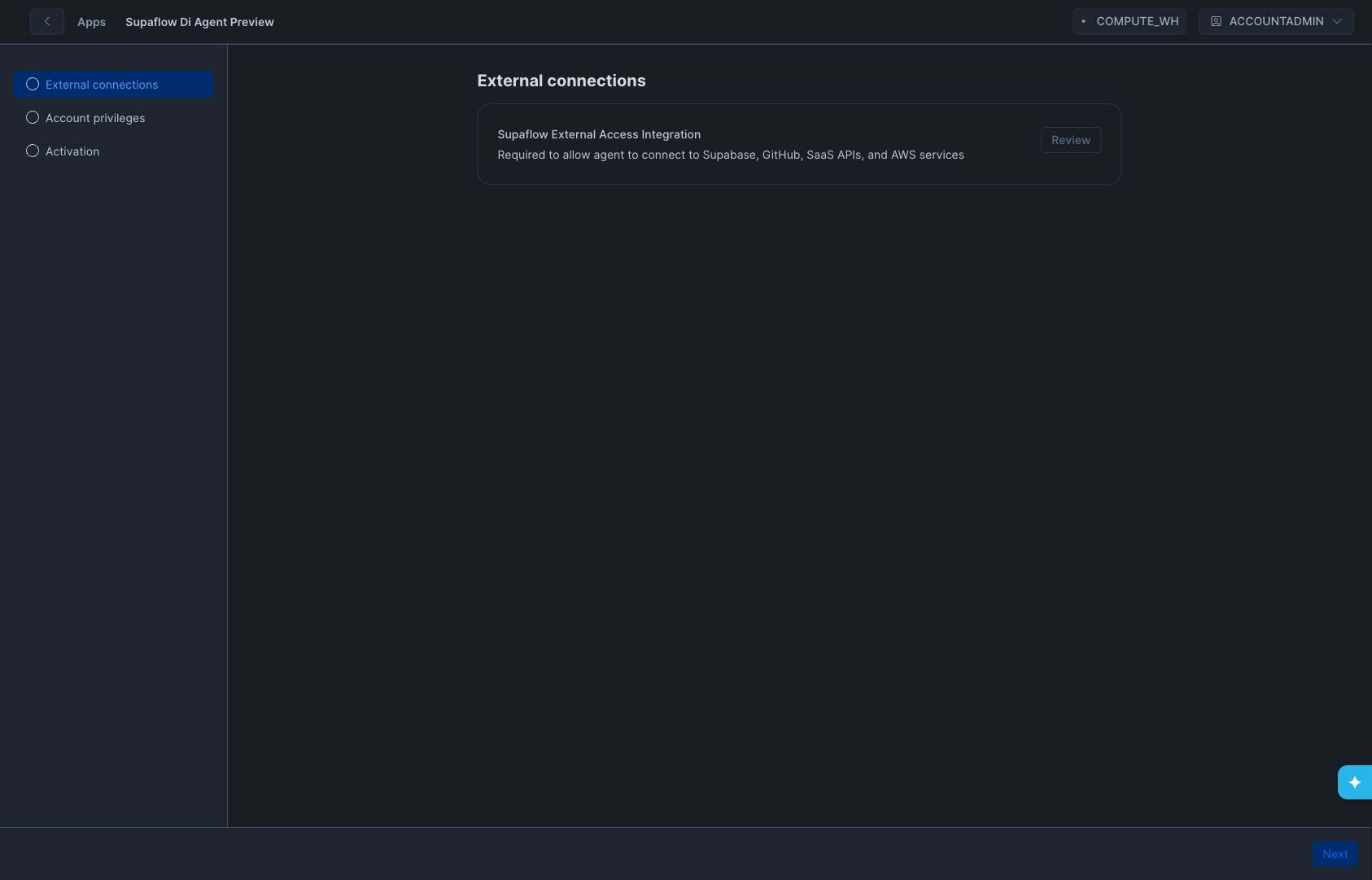This screenshot has height=880, width=1372.
Task: Click the Supaflow External Access Integration title
Action: tap(599, 134)
